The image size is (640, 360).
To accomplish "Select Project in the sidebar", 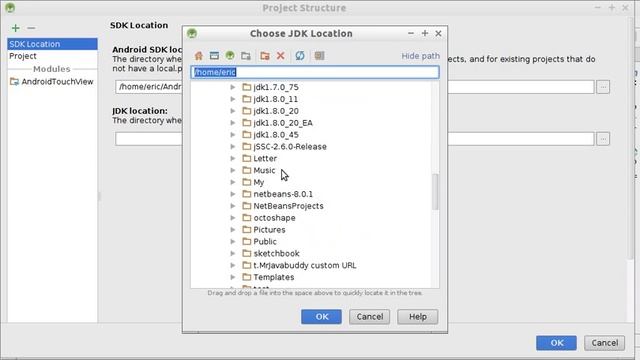I will [x=52, y=56].
